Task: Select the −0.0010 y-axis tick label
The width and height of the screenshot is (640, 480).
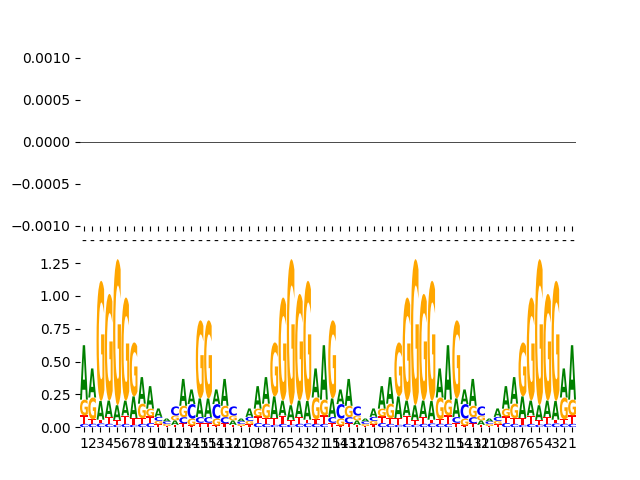Action: tap(42, 227)
